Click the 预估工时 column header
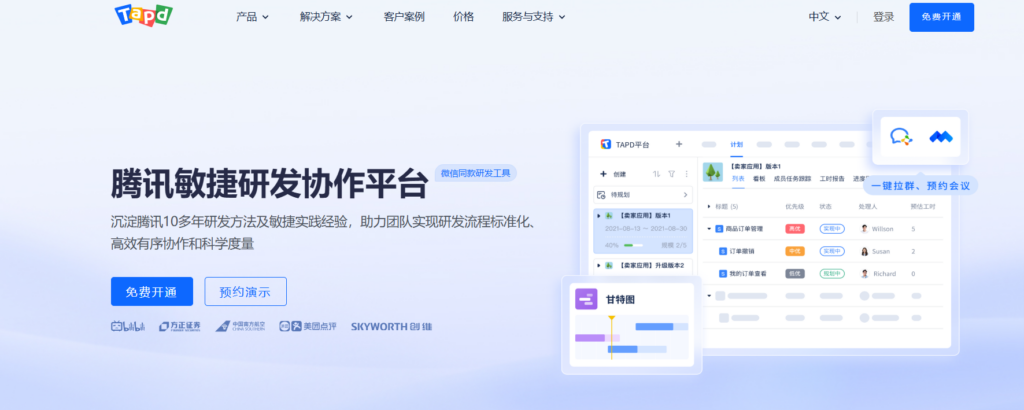Image resolution: width=1024 pixels, height=410 pixels. pos(923,206)
